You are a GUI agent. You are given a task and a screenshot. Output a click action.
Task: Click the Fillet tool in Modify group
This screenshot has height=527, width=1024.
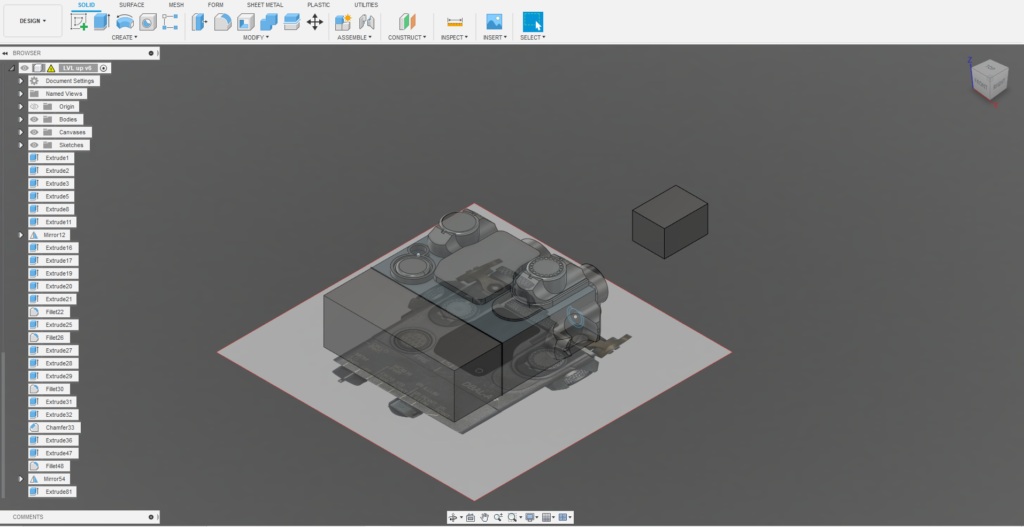tap(223, 22)
